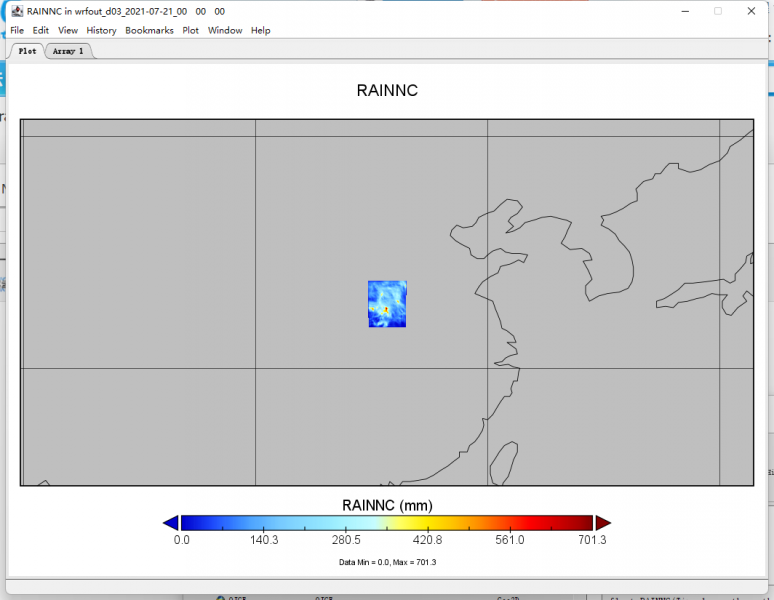The height and width of the screenshot is (600, 774).
Task: Open the Edit menu
Action: pos(41,30)
